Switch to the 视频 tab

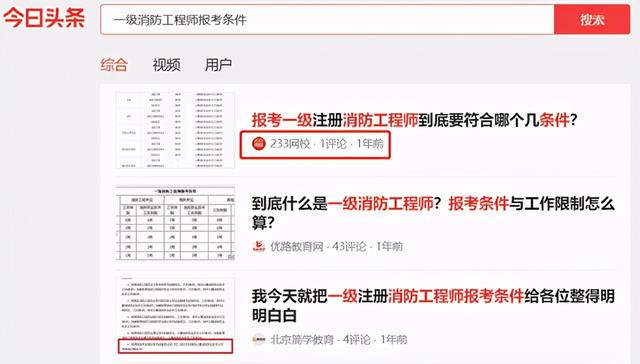(x=167, y=64)
